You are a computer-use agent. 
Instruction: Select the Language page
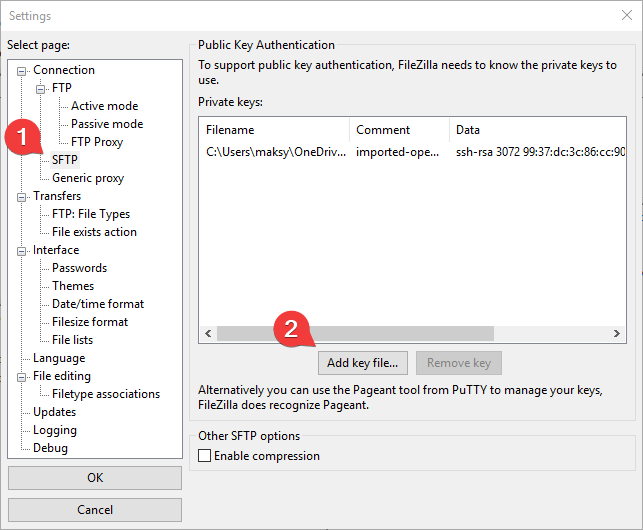(x=59, y=358)
